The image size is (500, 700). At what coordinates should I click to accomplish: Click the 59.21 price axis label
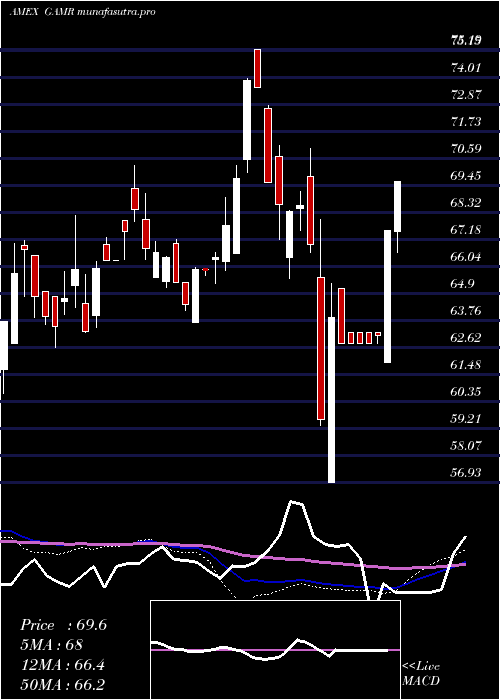466,418
